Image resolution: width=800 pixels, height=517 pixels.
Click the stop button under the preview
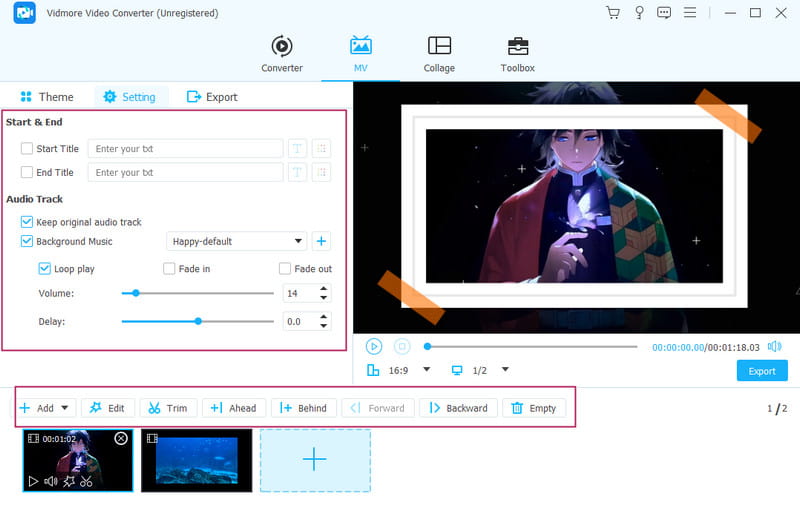[x=402, y=346]
